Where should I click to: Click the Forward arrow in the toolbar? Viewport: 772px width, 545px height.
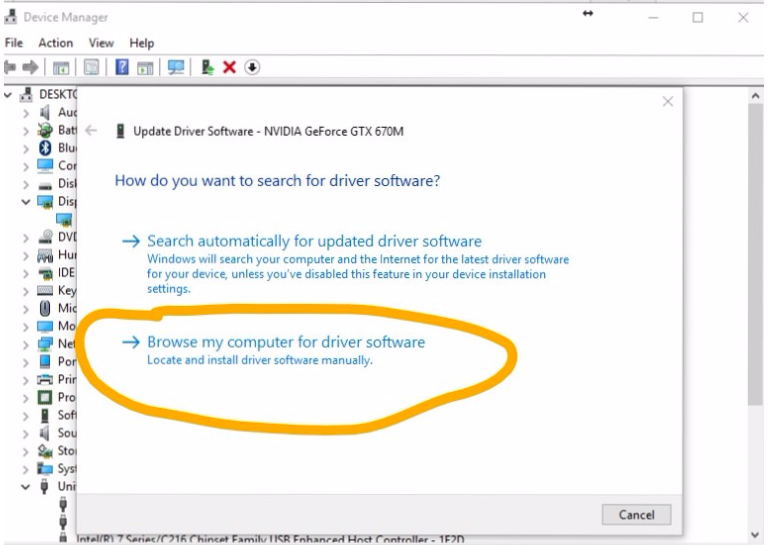(x=30, y=67)
